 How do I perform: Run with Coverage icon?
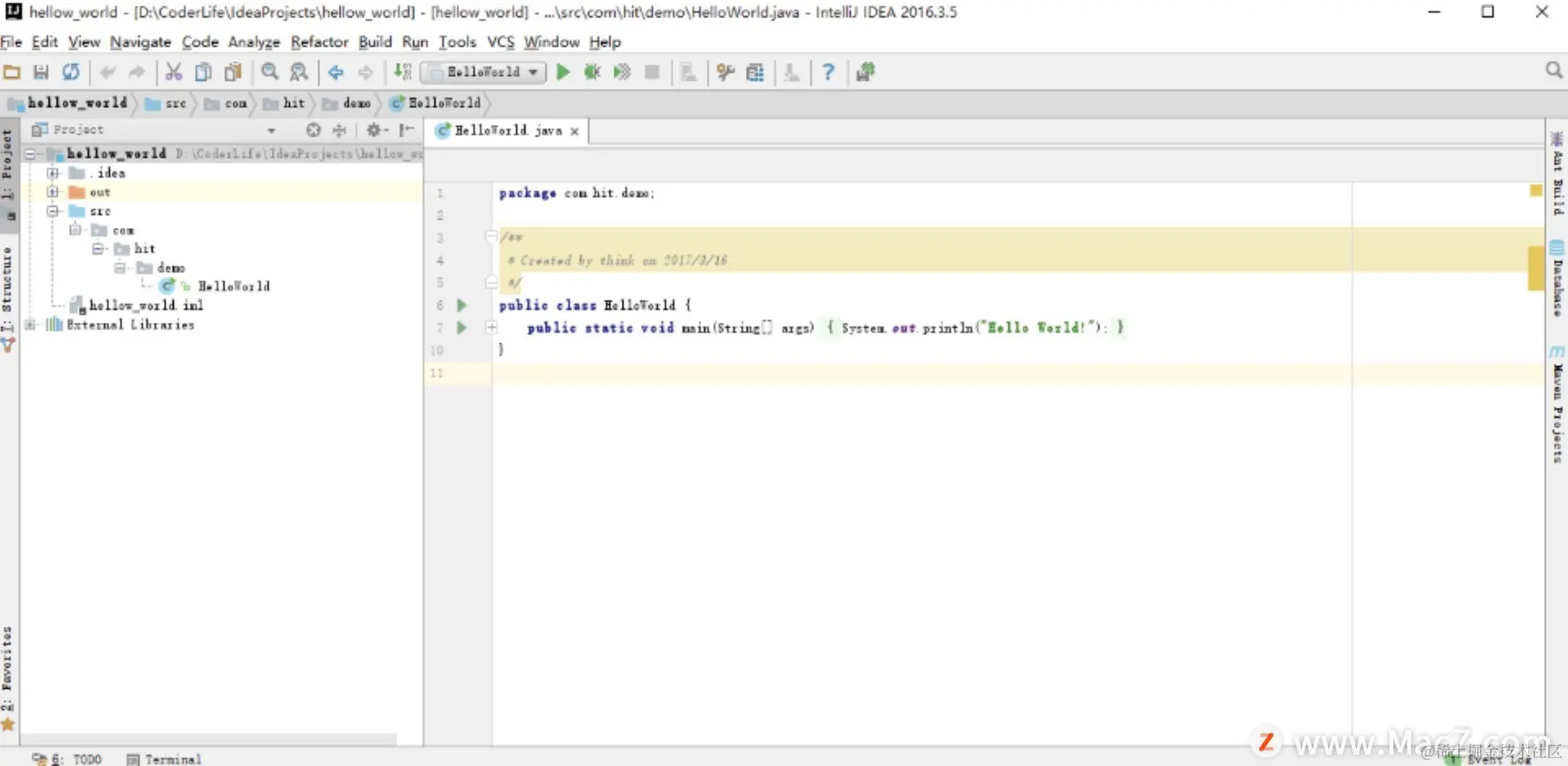pyautogui.click(x=623, y=72)
